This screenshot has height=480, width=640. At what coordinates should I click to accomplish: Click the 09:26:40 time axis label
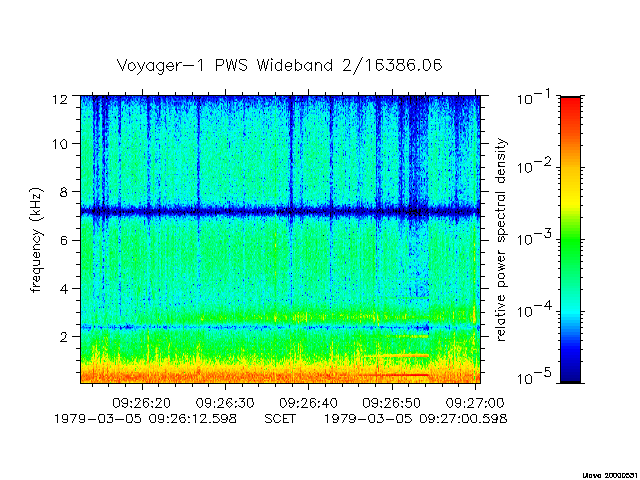308,403
